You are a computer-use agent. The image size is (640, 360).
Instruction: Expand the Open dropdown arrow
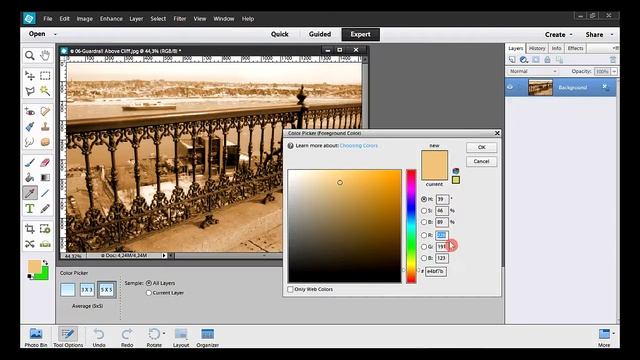point(56,34)
